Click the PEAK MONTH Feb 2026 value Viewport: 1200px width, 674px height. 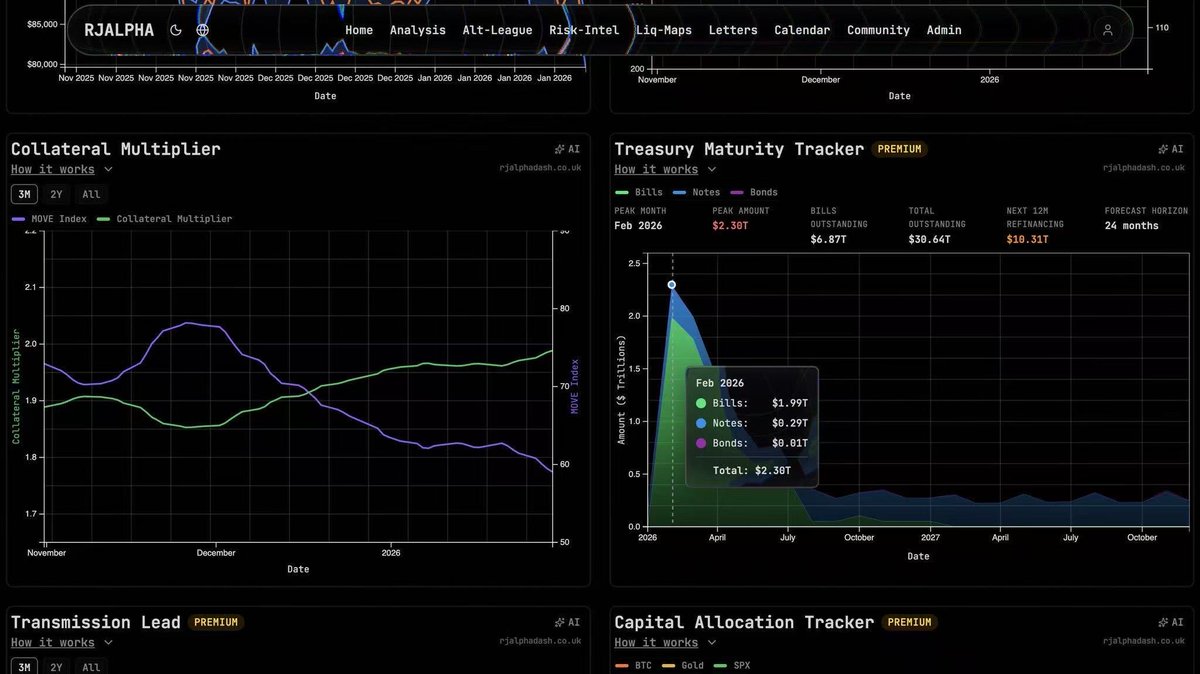(638, 226)
